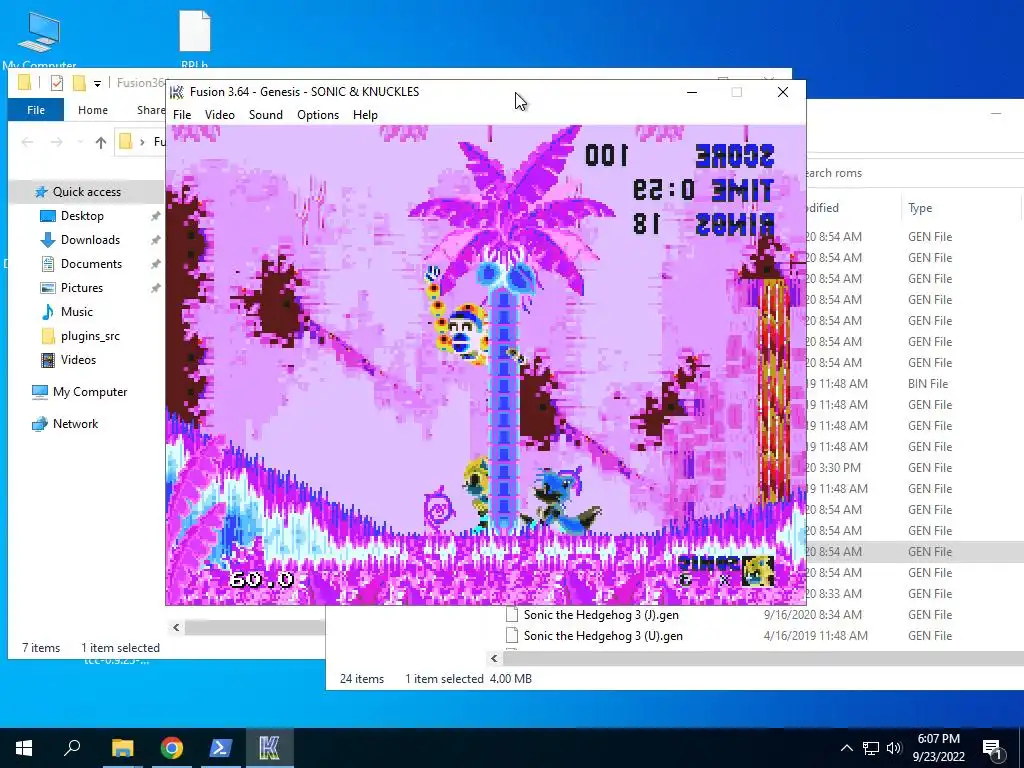The height and width of the screenshot is (768, 1024).
Task: Select Network in the navigation pane
Action: pyautogui.click(x=75, y=424)
